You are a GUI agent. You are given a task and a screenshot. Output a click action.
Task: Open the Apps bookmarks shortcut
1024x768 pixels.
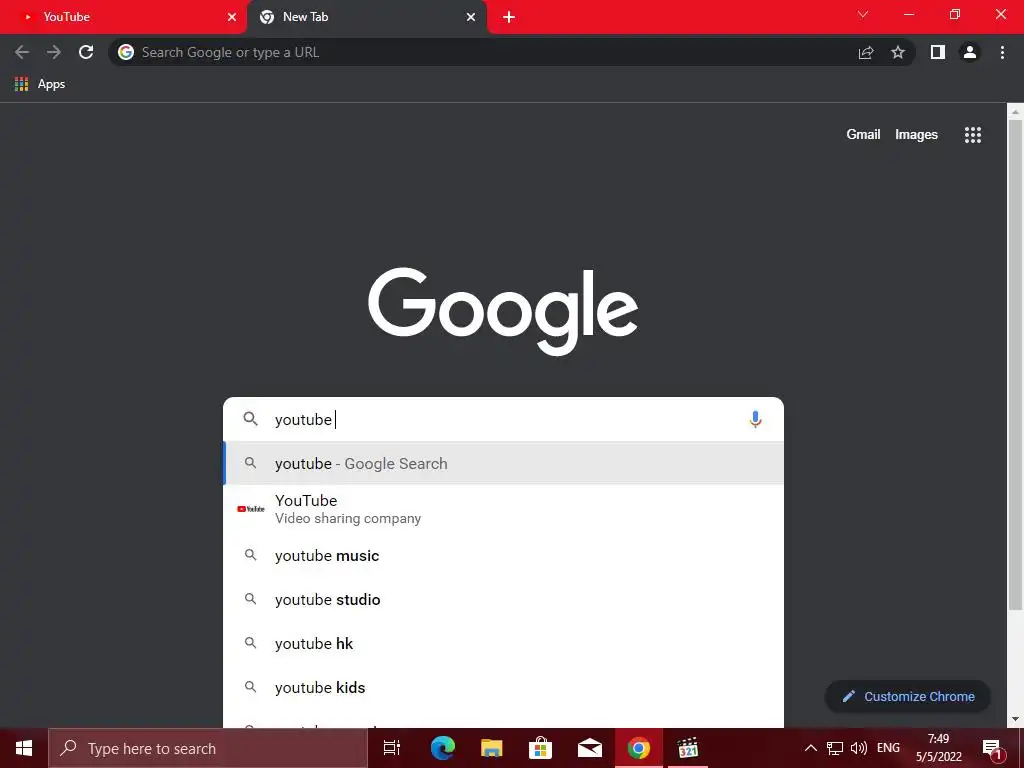pos(40,84)
